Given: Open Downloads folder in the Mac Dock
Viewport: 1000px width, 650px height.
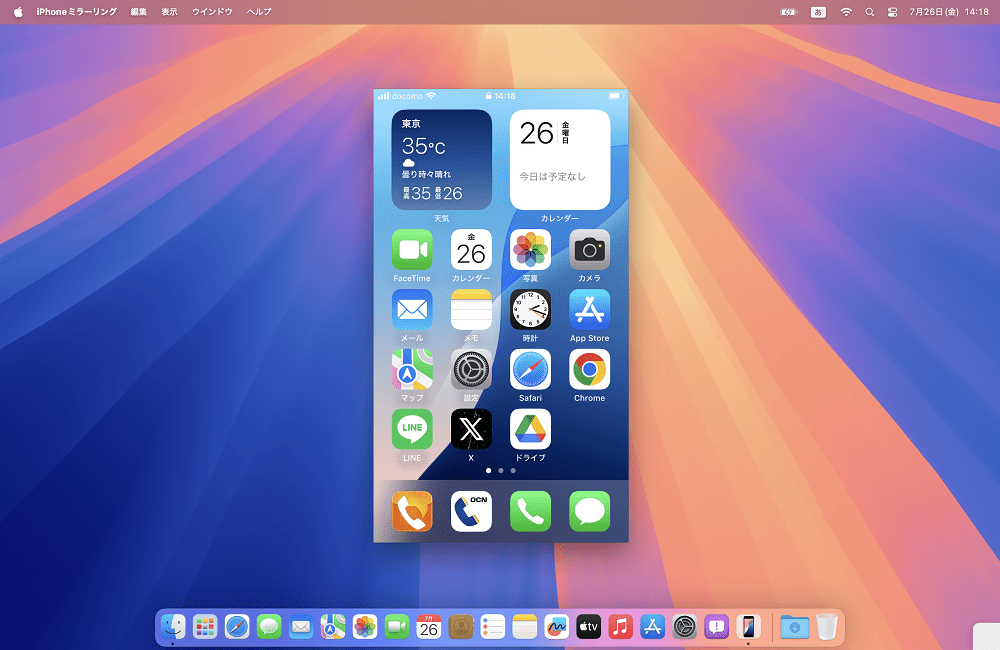Looking at the screenshot, I should [x=795, y=627].
